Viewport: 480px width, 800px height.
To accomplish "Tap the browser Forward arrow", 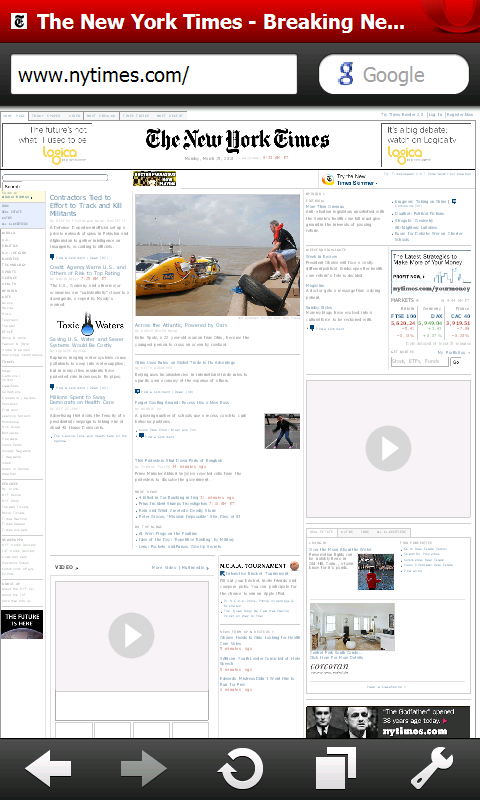I will click(144, 768).
